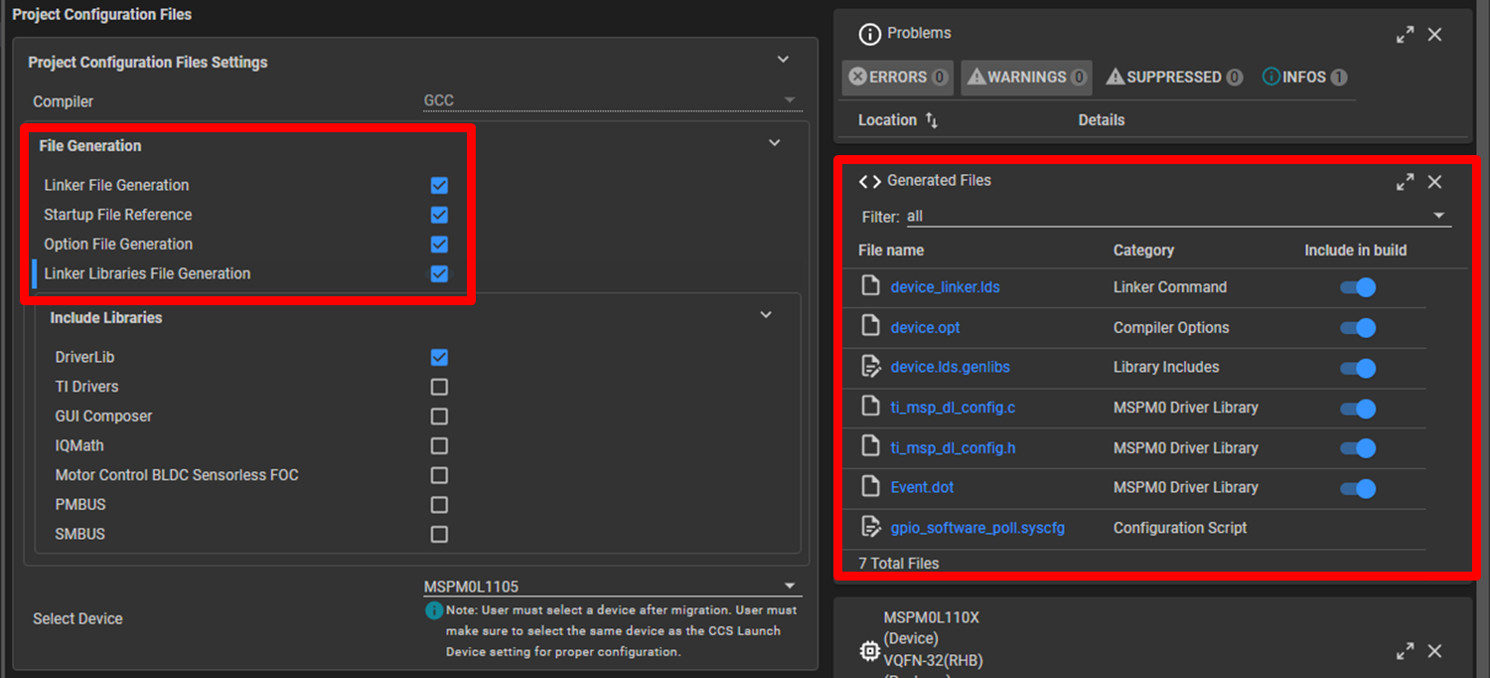Collapse the Include Libraries section
The image size is (1490, 678).
[766, 315]
